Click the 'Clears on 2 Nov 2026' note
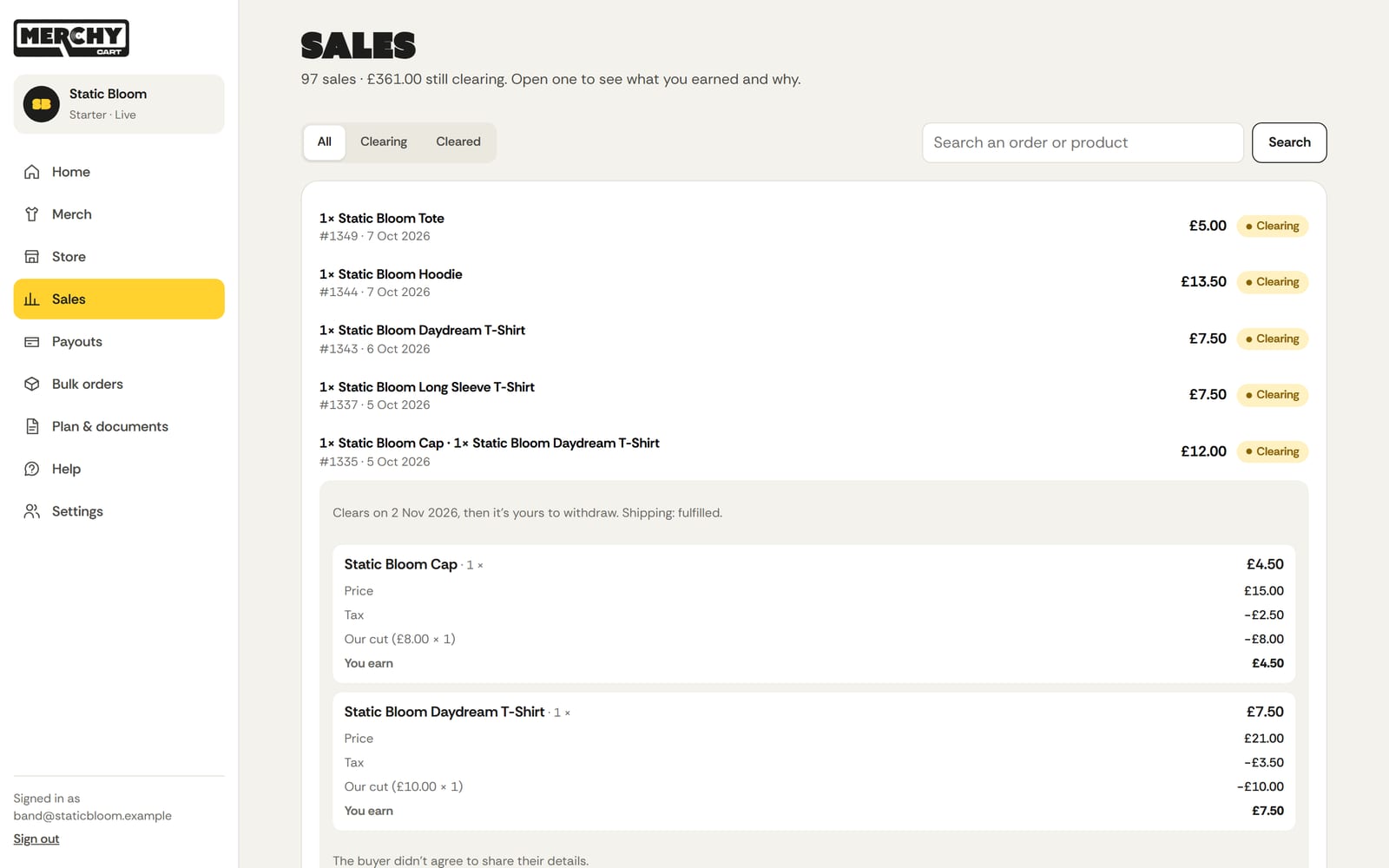Image resolution: width=1389 pixels, height=868 pixels. click(x=527, y=513)
